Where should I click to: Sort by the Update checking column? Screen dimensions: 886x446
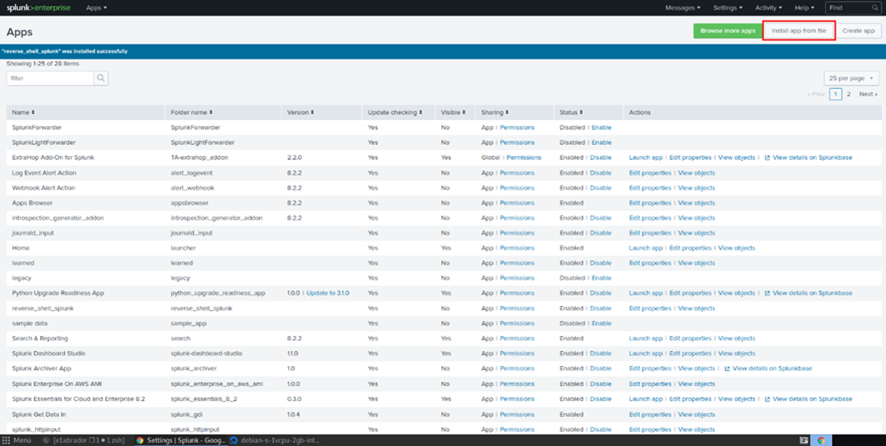pos(395,112)
